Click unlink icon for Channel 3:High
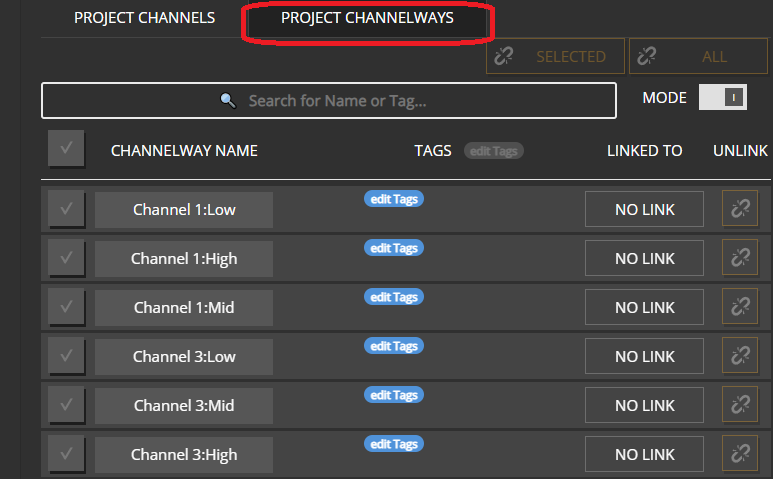Image resolution: width=773 pixels, height=479 pixels. pyautogui.click(x=740, y=455)
